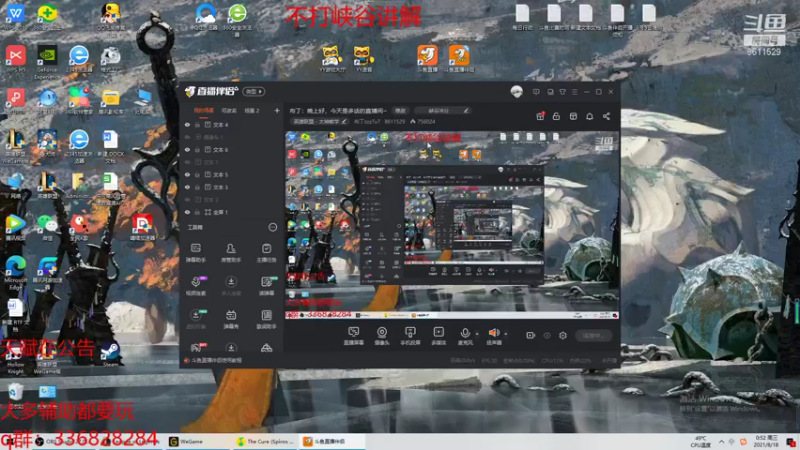The image size is (800, 450).
Task: Toggle visibility of 文本 5 source
Action: [x=187, y=174]
